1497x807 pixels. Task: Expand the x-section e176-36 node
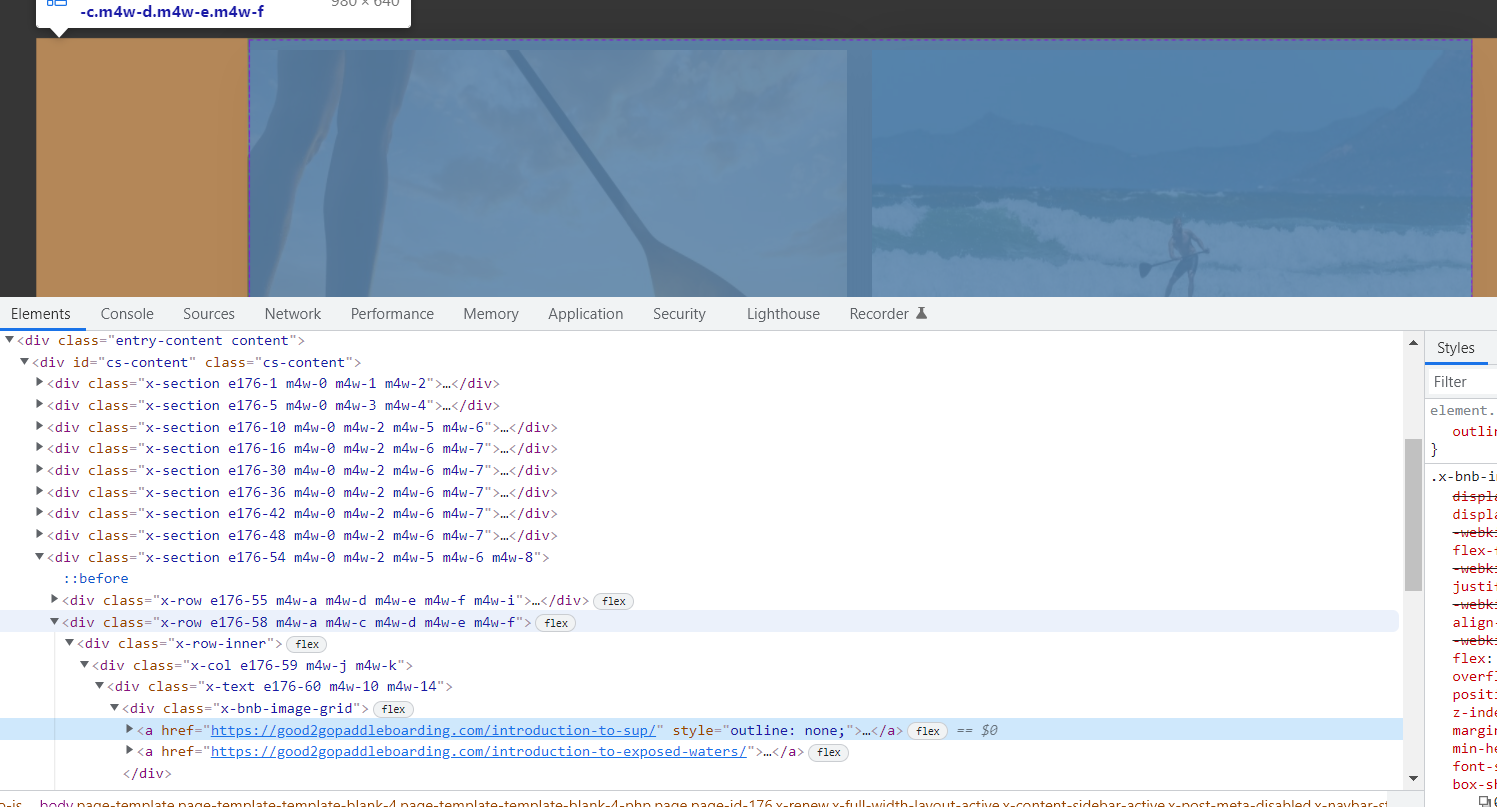[x=40, y=492]
